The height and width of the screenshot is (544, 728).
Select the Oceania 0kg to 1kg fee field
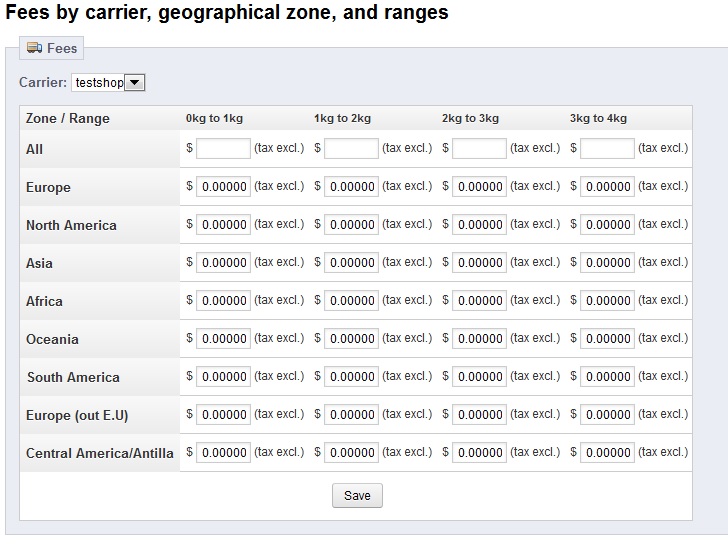223,339
